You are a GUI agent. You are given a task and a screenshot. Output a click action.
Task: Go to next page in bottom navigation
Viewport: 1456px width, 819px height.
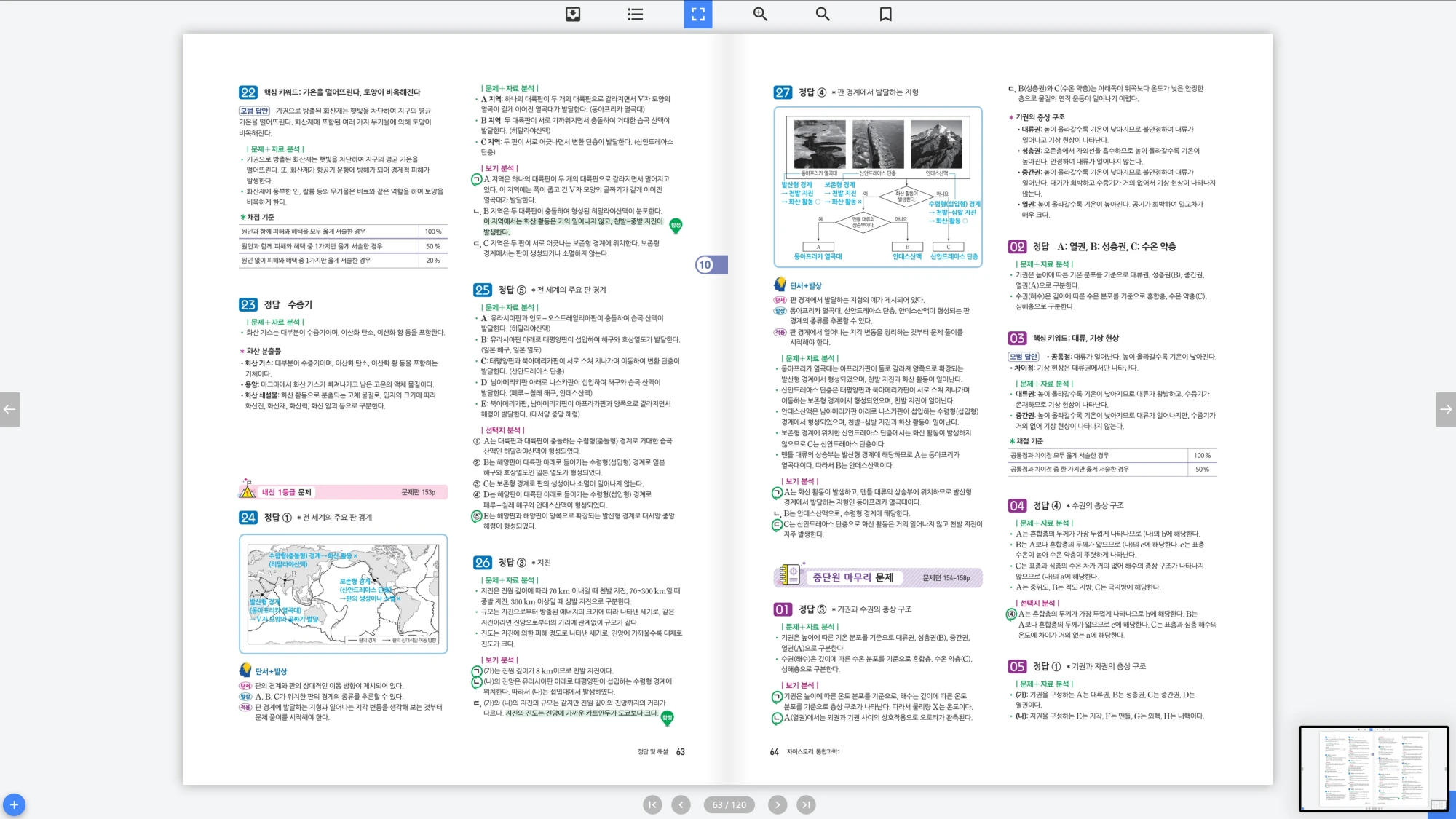pyautogui.click(x=778, y=804)
